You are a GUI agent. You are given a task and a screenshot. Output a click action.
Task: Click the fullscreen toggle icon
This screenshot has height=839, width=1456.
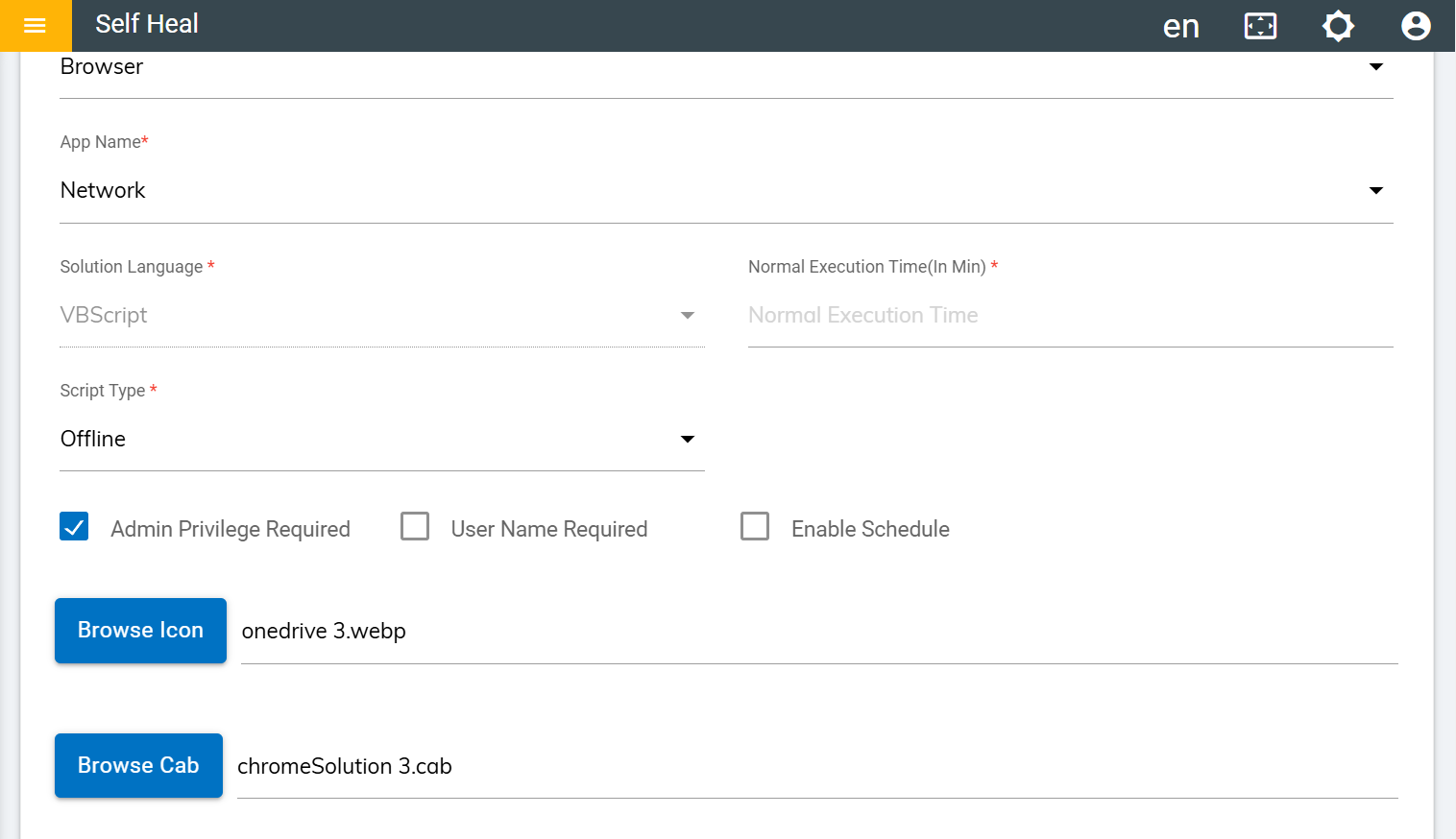click(x=1260, y=26)
